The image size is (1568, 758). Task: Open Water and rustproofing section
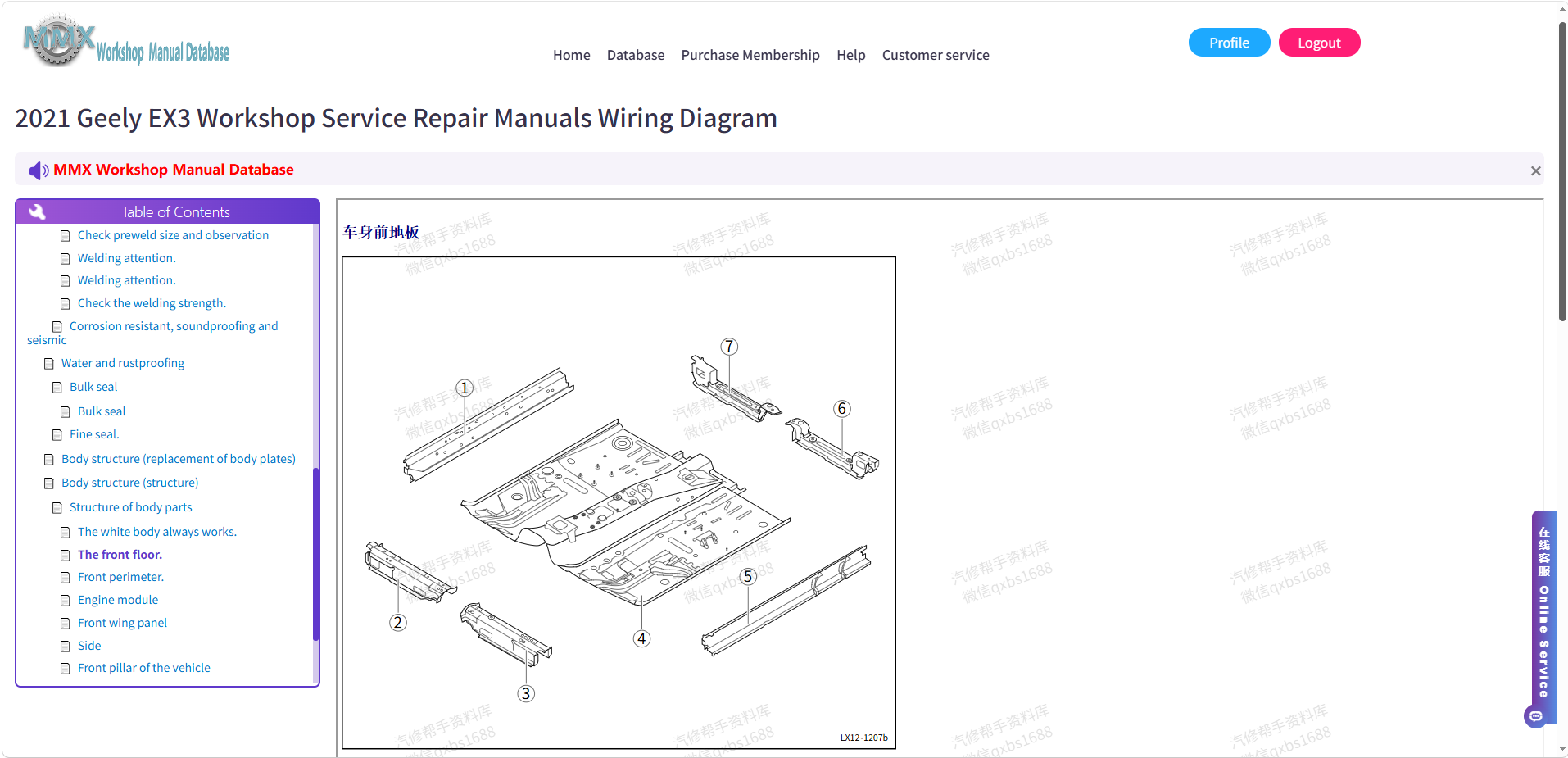click(x=123, y=363)
